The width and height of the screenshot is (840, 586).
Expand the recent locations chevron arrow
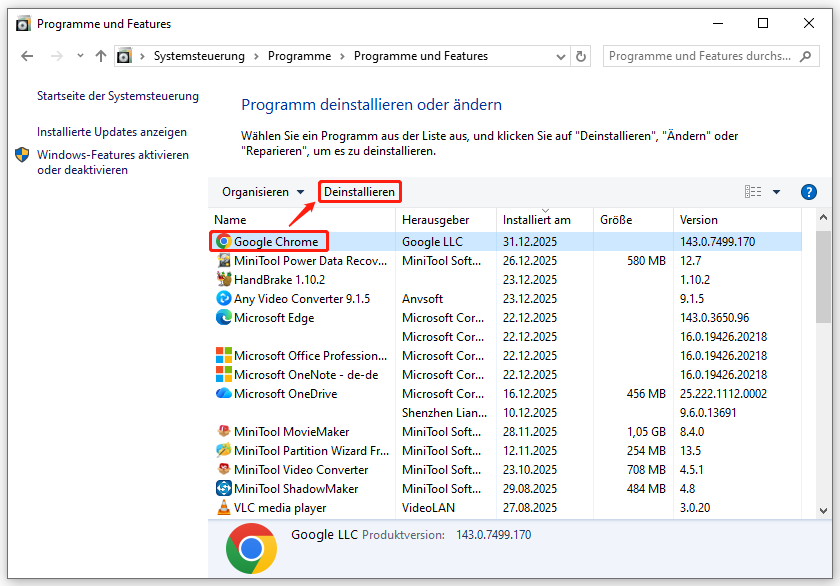pos(79,57)
